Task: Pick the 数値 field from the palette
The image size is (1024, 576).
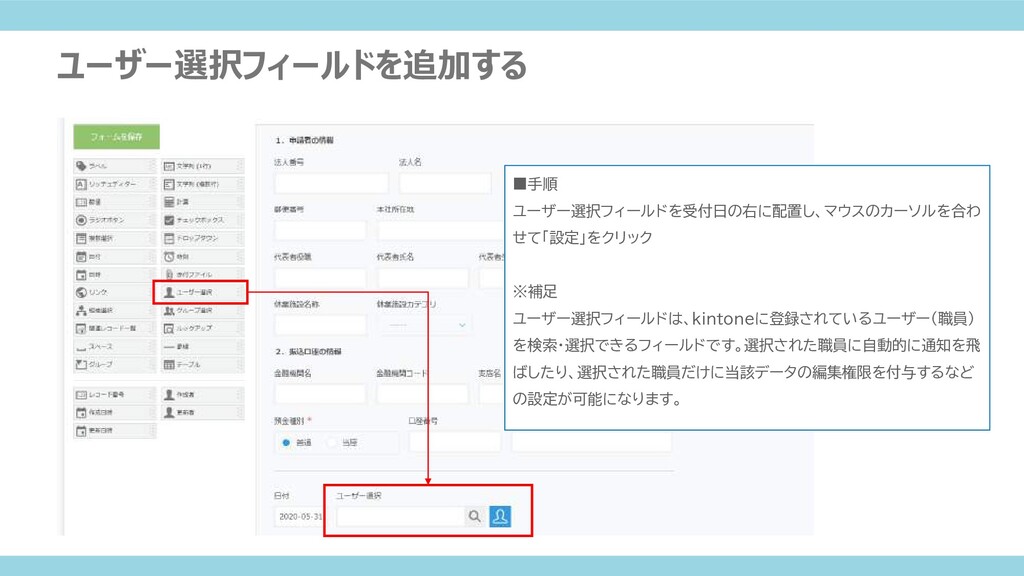Action: pos(115,202)
